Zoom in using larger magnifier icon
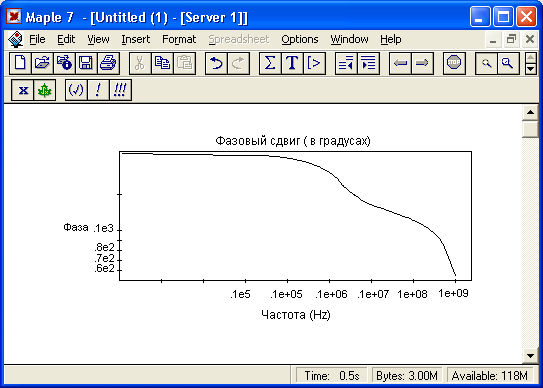The image size is (543, 388). (x=508, y=63)
